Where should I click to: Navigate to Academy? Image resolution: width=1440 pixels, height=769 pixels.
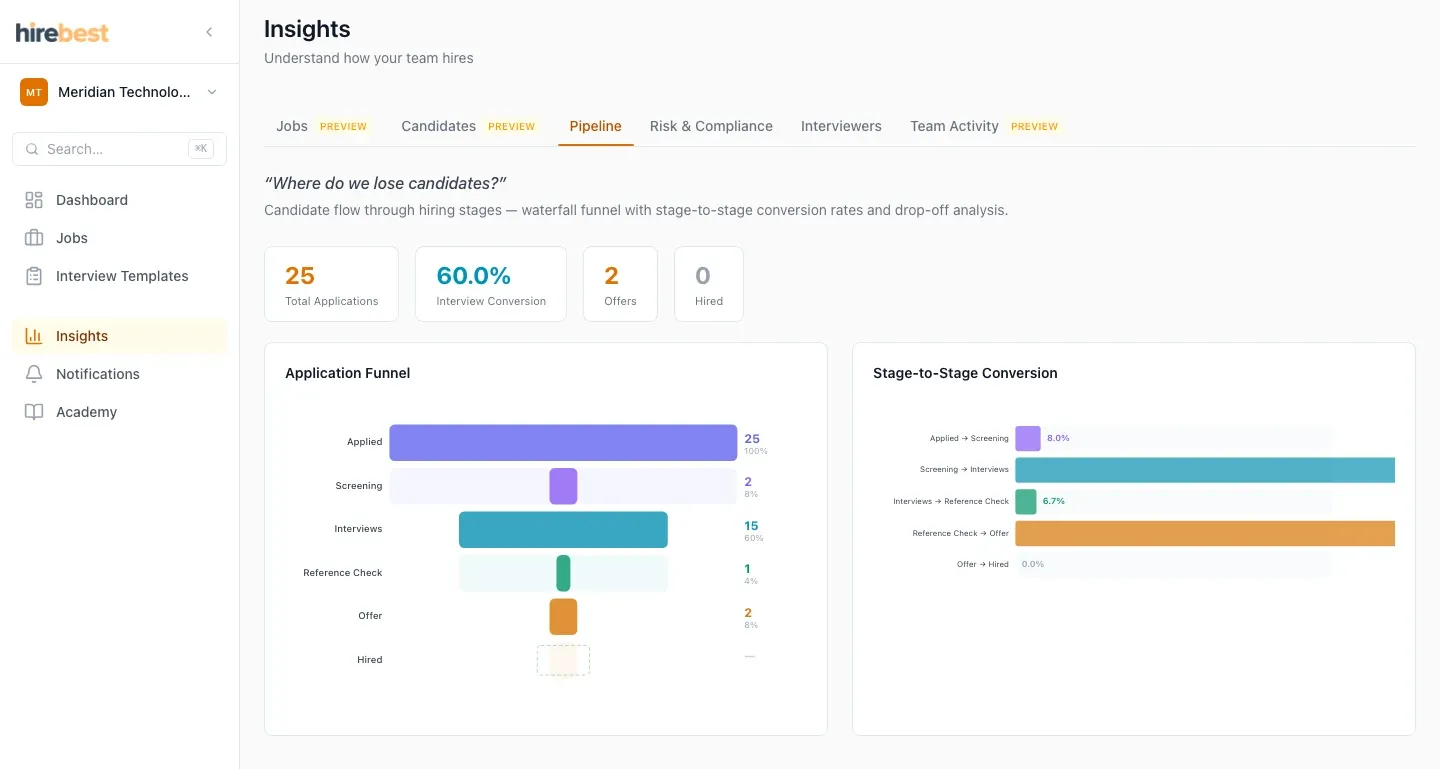click(119, 412)
